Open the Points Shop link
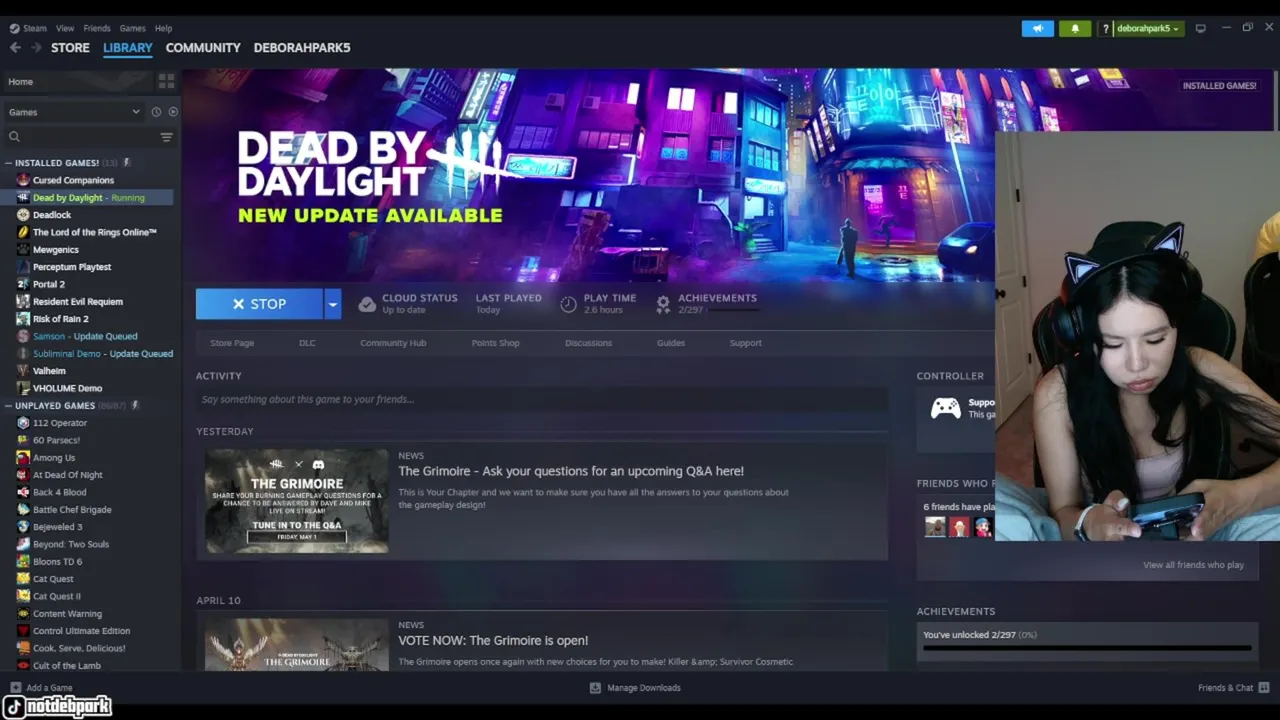The image size is (1280, 720). (x=495, y=343)
